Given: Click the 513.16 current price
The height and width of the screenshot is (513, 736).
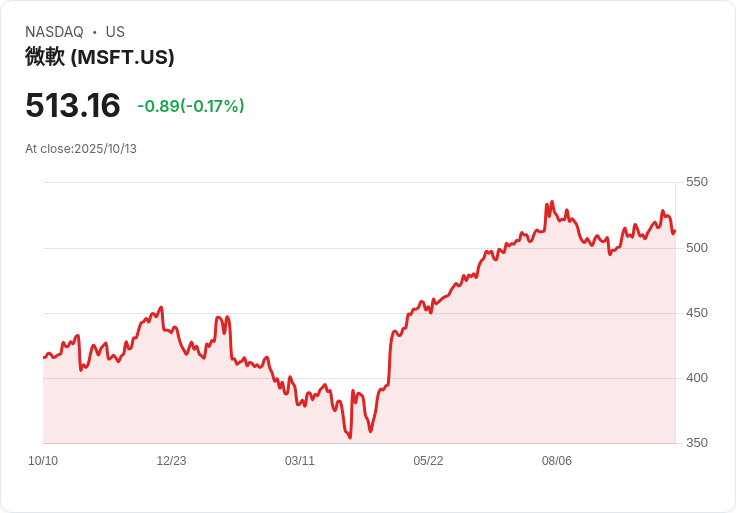Looking at the screenshot, I should point(73,105).
